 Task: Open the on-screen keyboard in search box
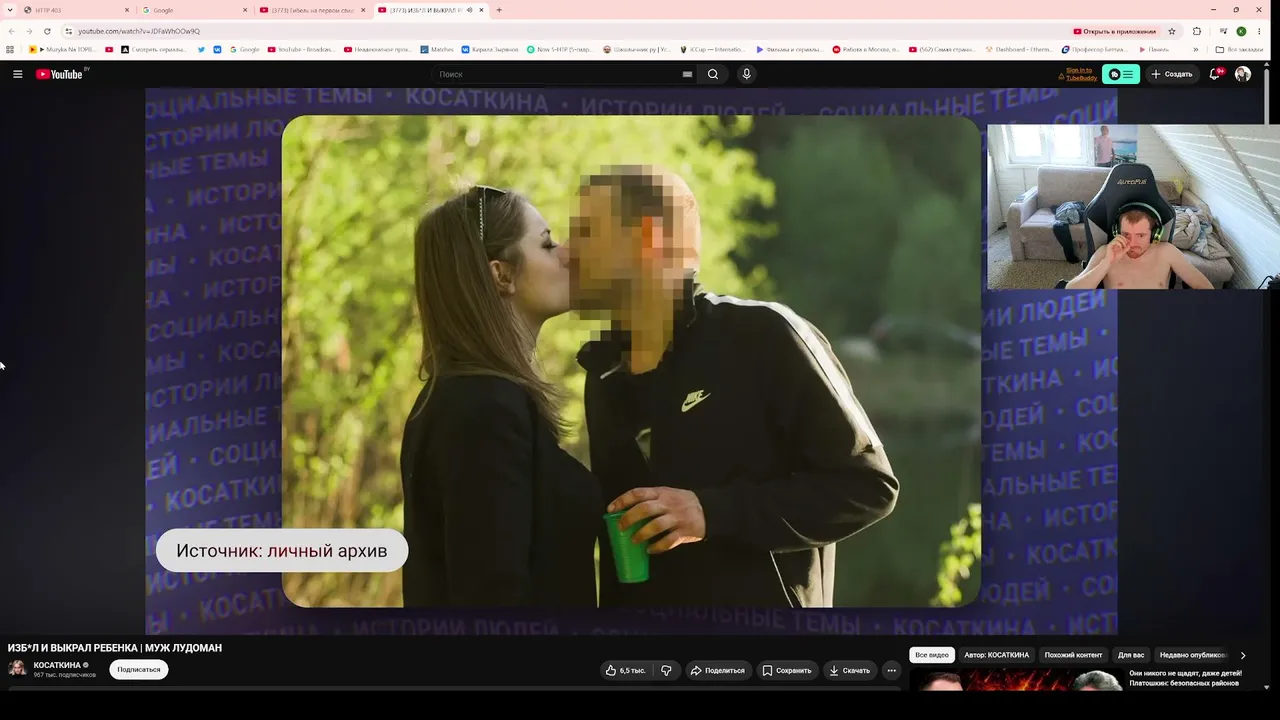coord(687,74)
